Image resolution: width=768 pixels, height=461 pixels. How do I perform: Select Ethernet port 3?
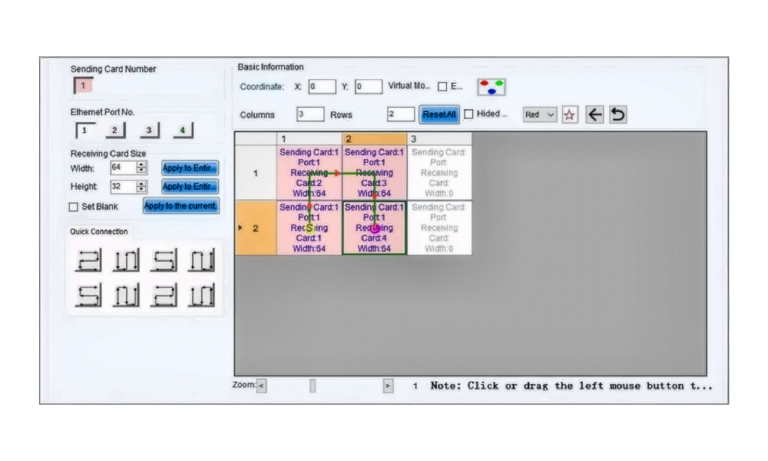click(x=149, y=130)
